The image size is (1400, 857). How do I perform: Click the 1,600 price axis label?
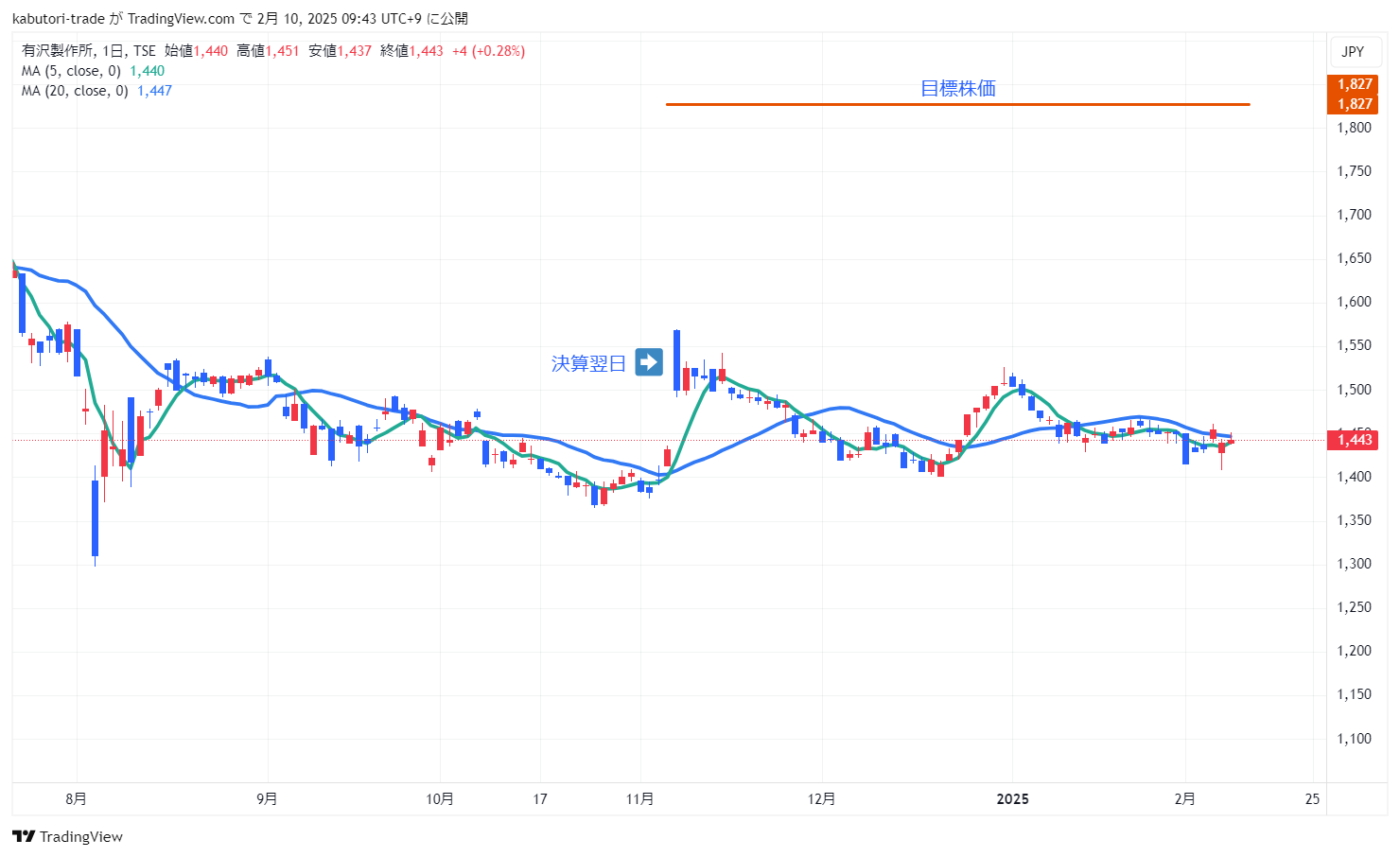click(1354, 302)
